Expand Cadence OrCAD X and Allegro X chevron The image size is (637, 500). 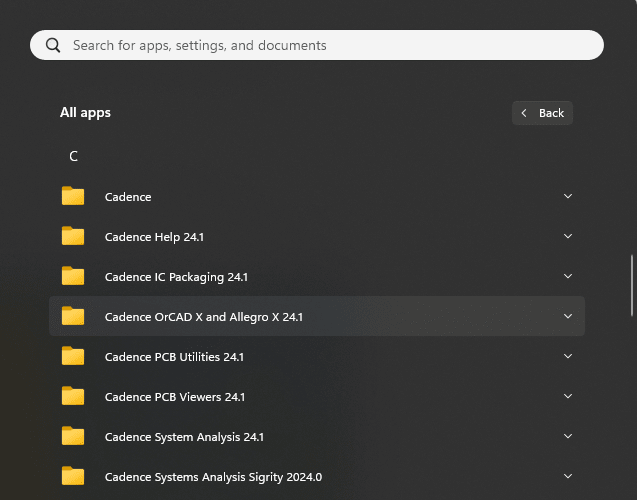[568, 316]
